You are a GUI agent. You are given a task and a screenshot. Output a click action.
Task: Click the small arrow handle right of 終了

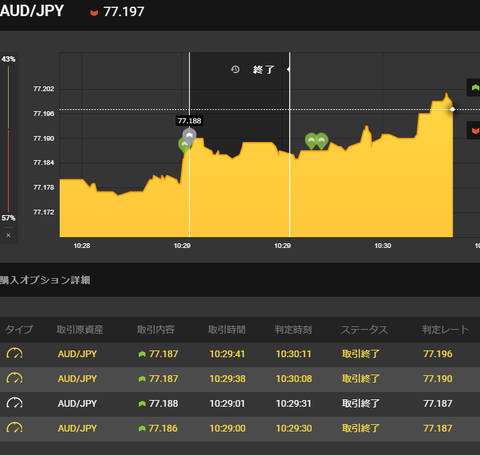point(288,69)
